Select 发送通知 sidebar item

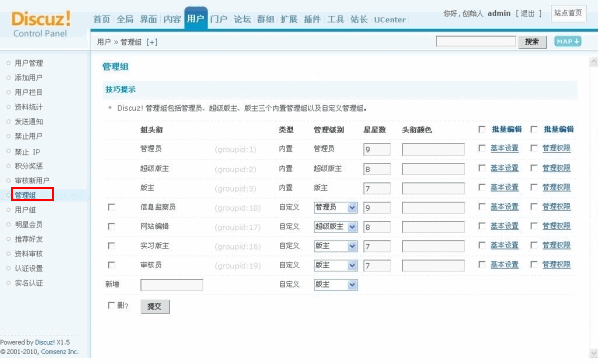click(x=29, y=121)
